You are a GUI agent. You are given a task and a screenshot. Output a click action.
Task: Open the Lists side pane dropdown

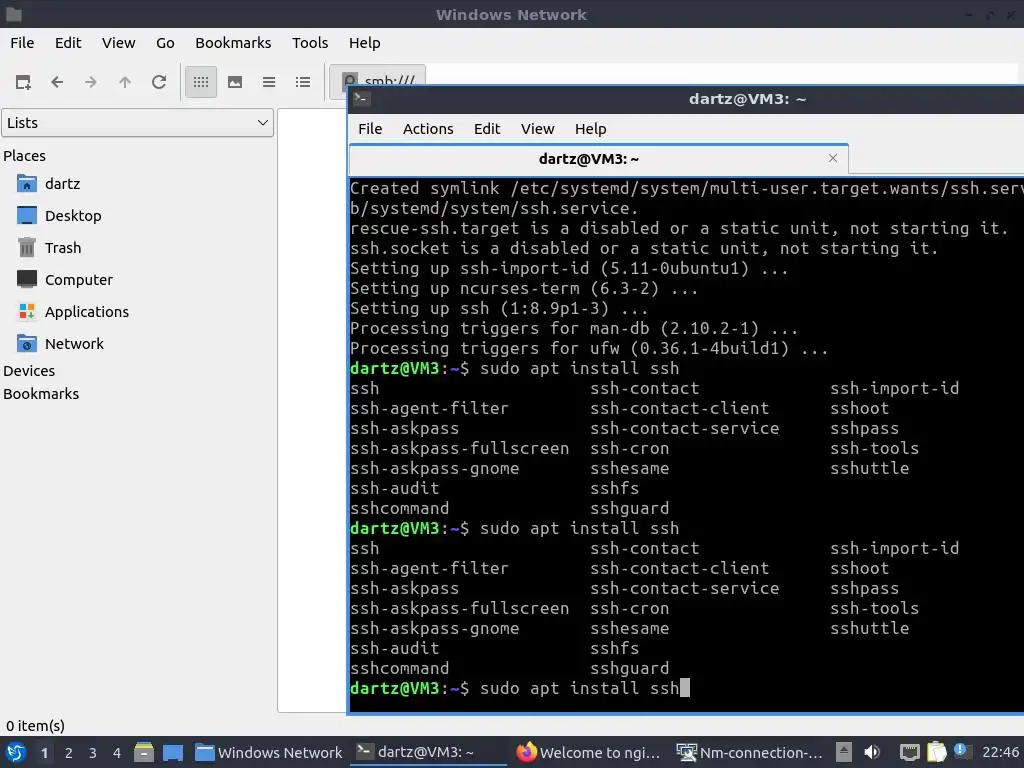pyautogui.click(x=138, y=123)
